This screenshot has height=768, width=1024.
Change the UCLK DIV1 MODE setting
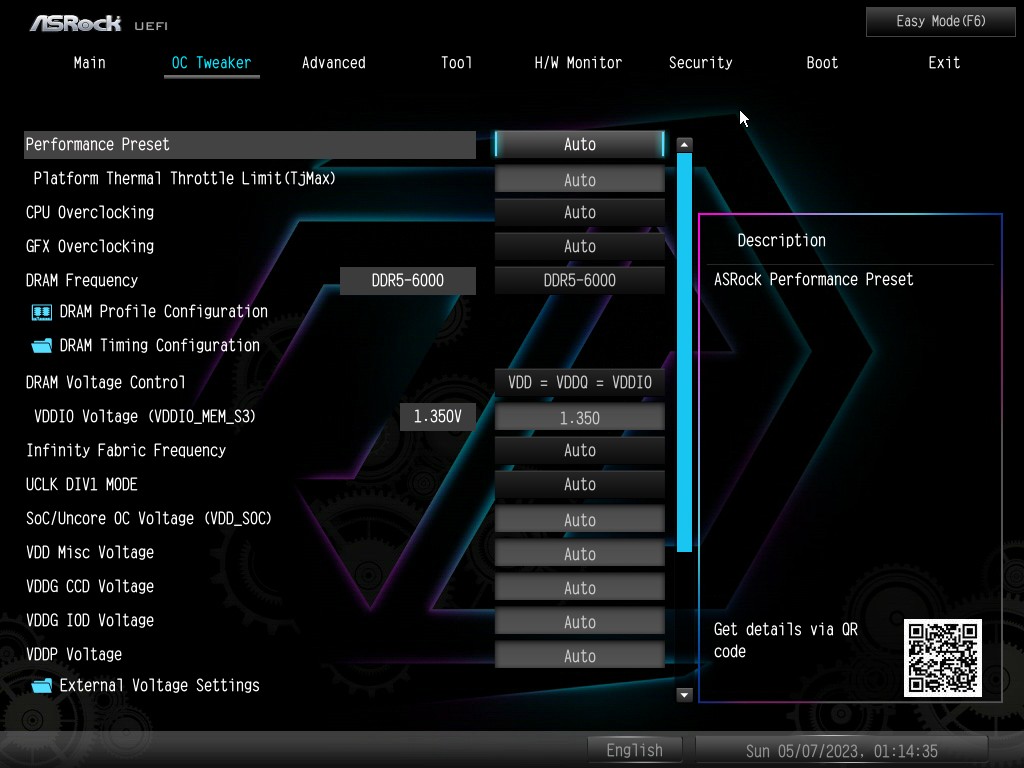[x=579, y=485]
